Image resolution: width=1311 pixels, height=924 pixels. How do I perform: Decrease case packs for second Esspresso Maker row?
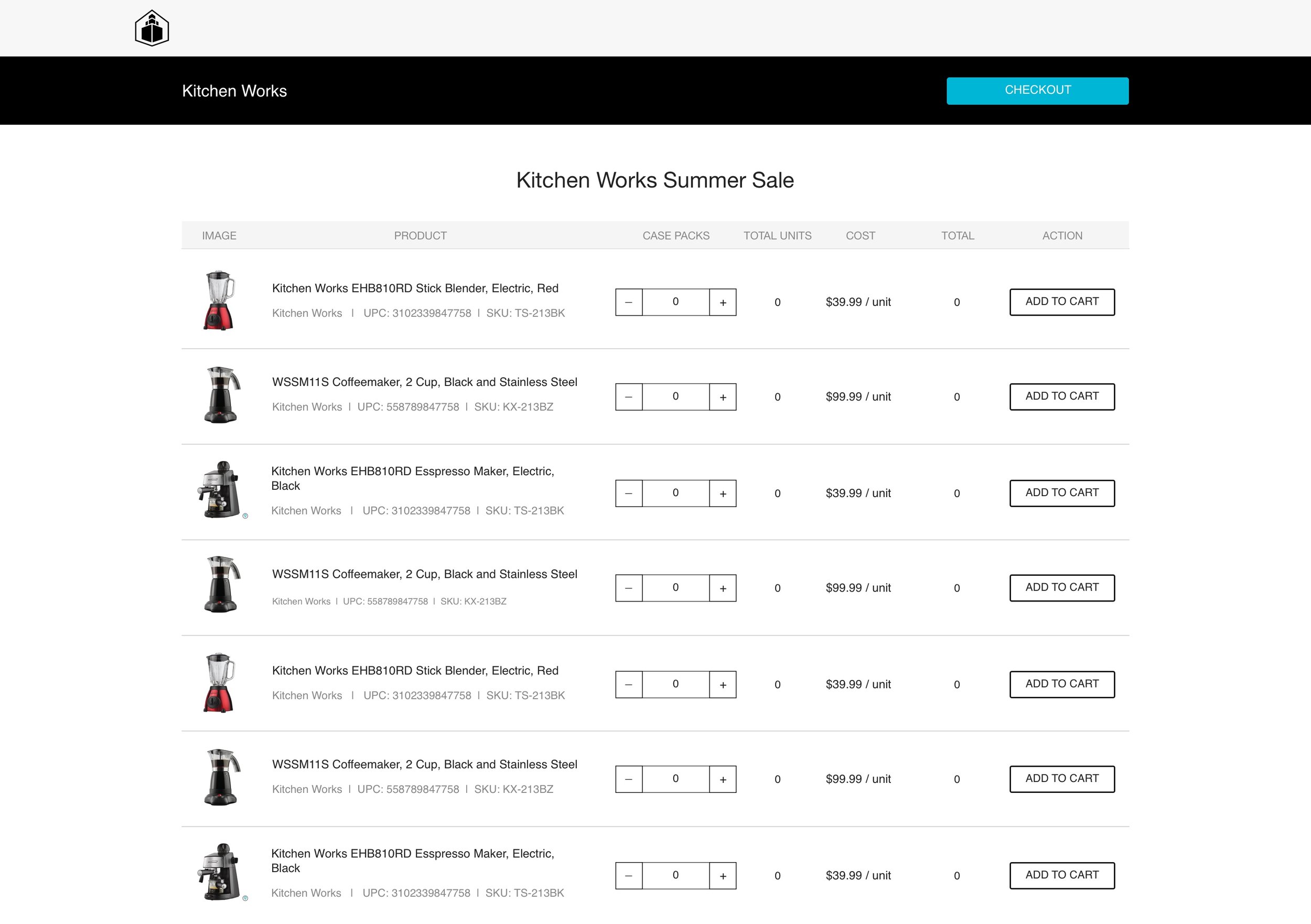coord(629,876)
